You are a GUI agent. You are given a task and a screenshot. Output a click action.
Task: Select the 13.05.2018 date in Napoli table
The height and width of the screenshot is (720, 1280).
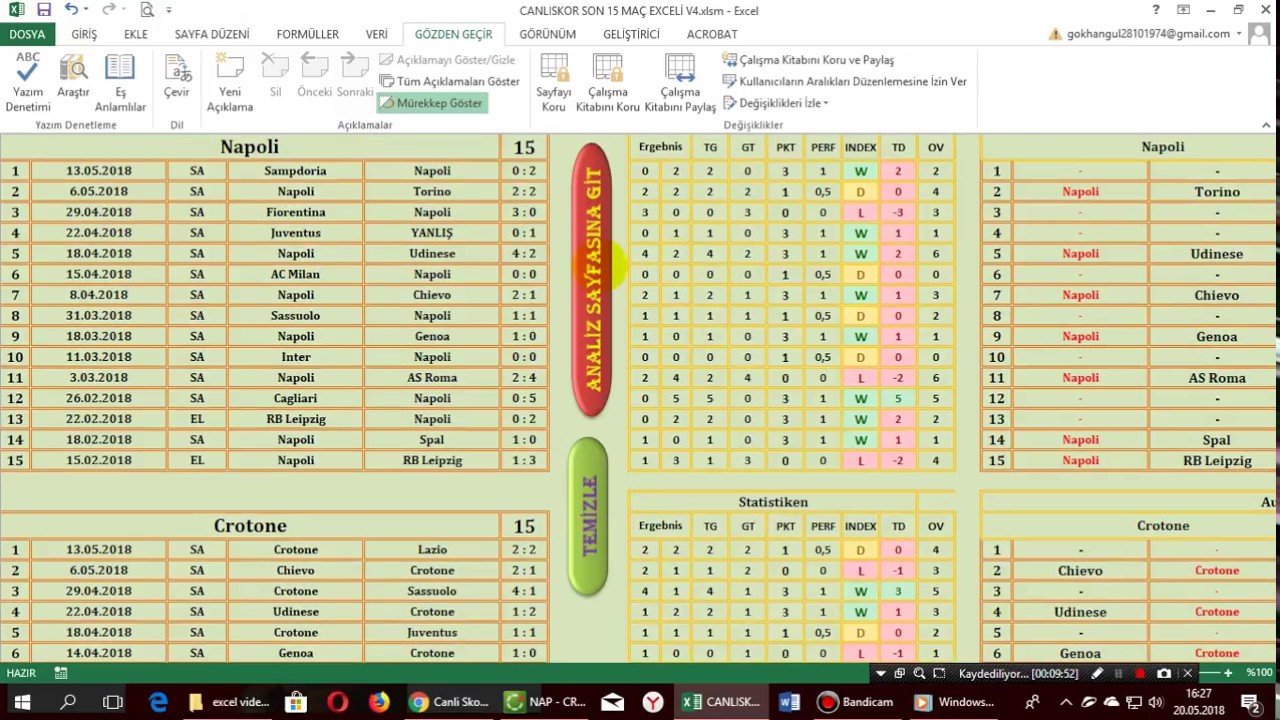[x=98, y=171]
